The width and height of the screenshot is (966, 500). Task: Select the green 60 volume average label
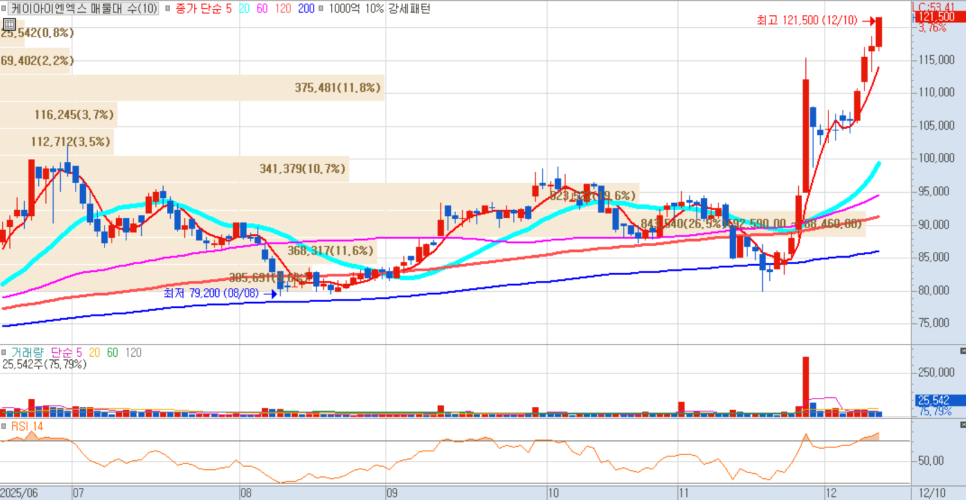coord(113,352)
